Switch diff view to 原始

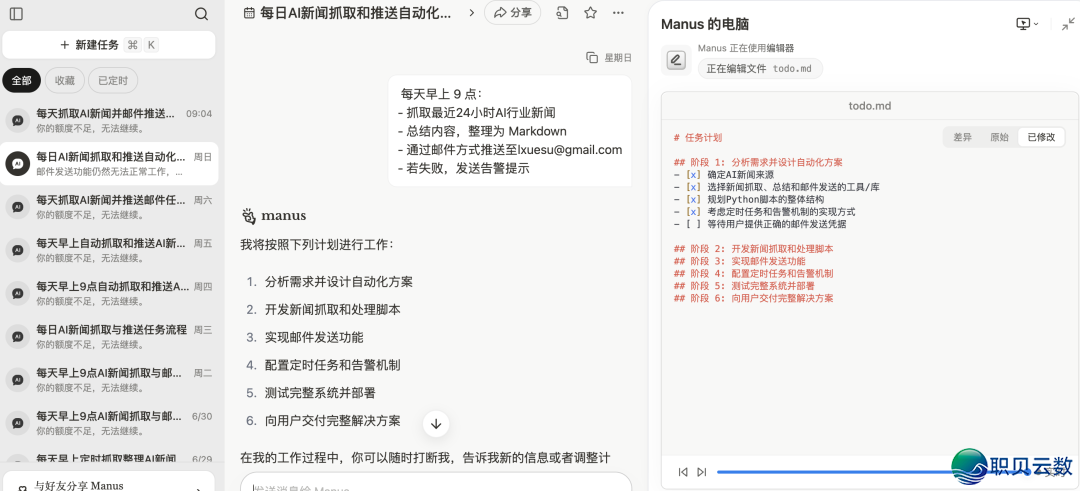999,137
